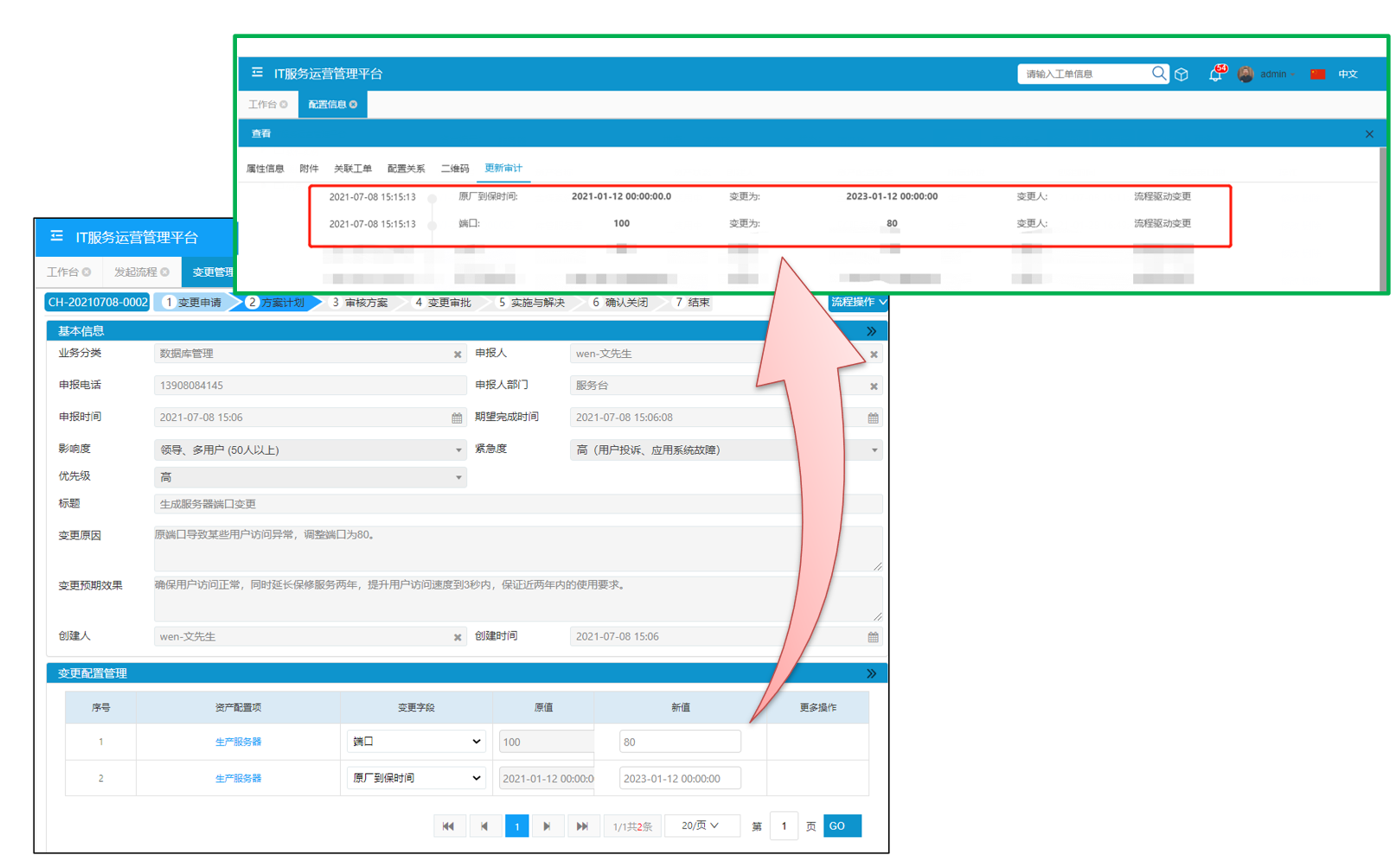
Task: Click the 请输入工单信息 search box
Action: [x=1084, y=74]
